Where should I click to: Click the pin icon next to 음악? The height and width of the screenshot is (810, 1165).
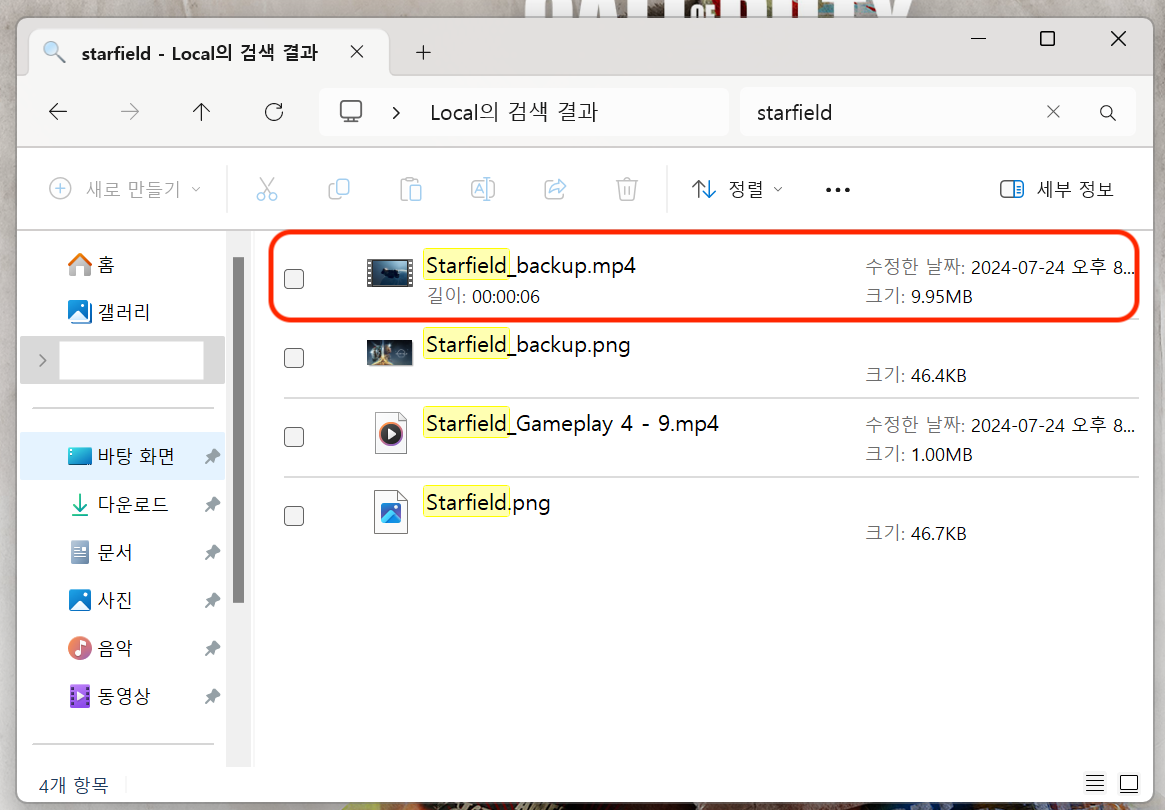212,648
